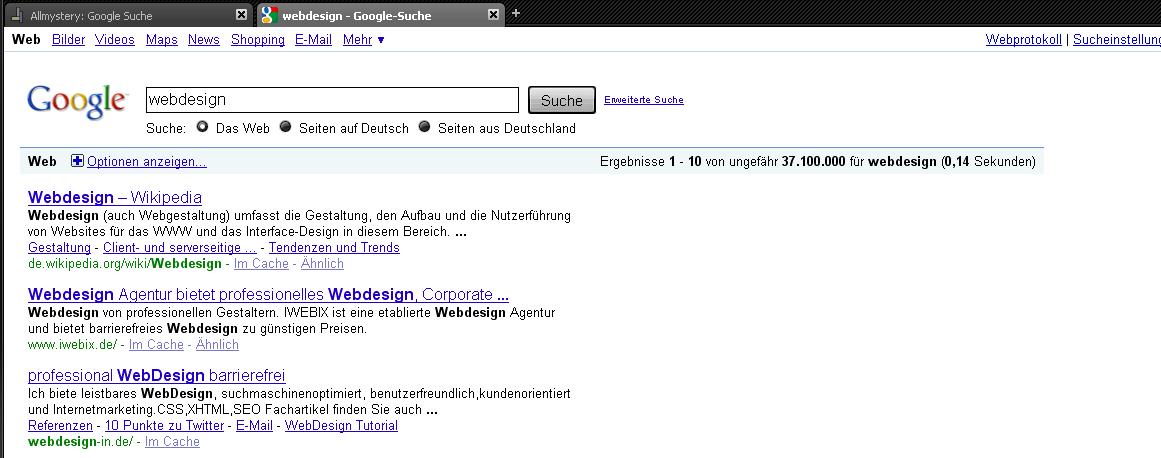This screenshot has width=1161, height=458.
Task: Expand the Mehr dropdown menu
Action: coord(364,40)
